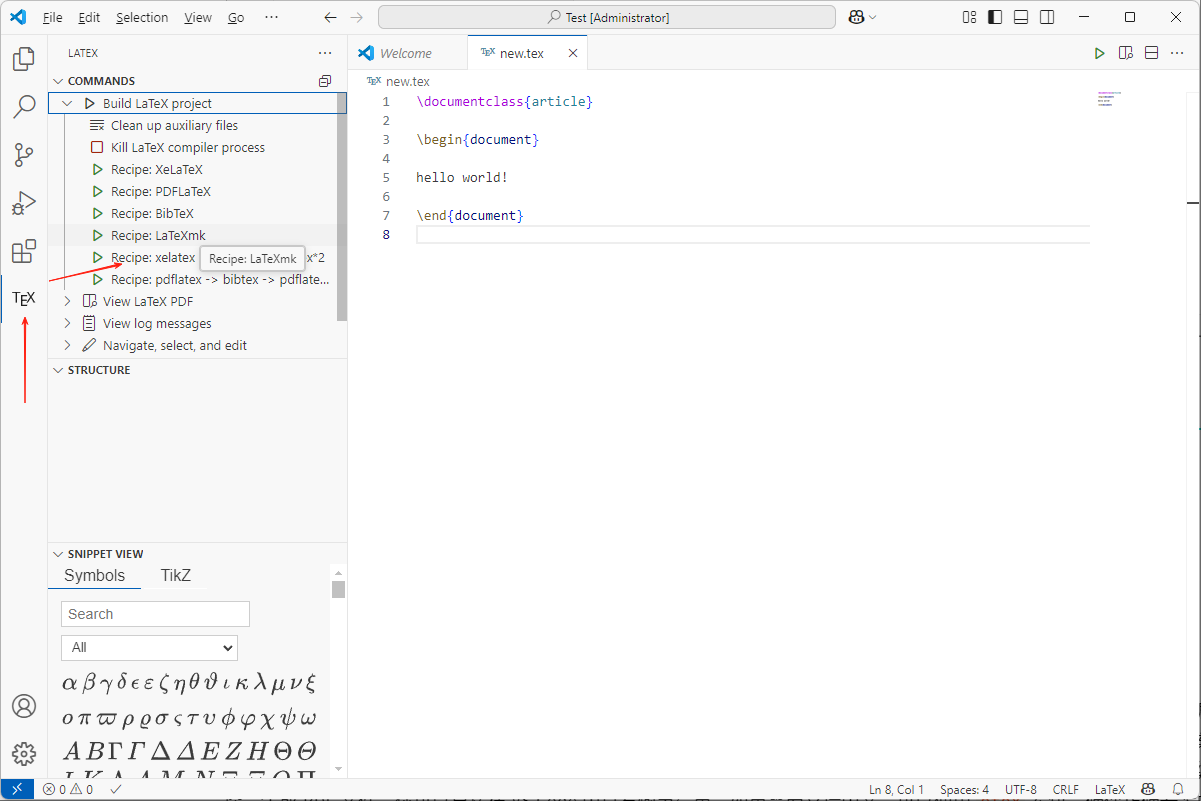Toggle the primary side bar layout button
Image resolution: width=1201 pixels, height=801 pixels.
(995, 17)
